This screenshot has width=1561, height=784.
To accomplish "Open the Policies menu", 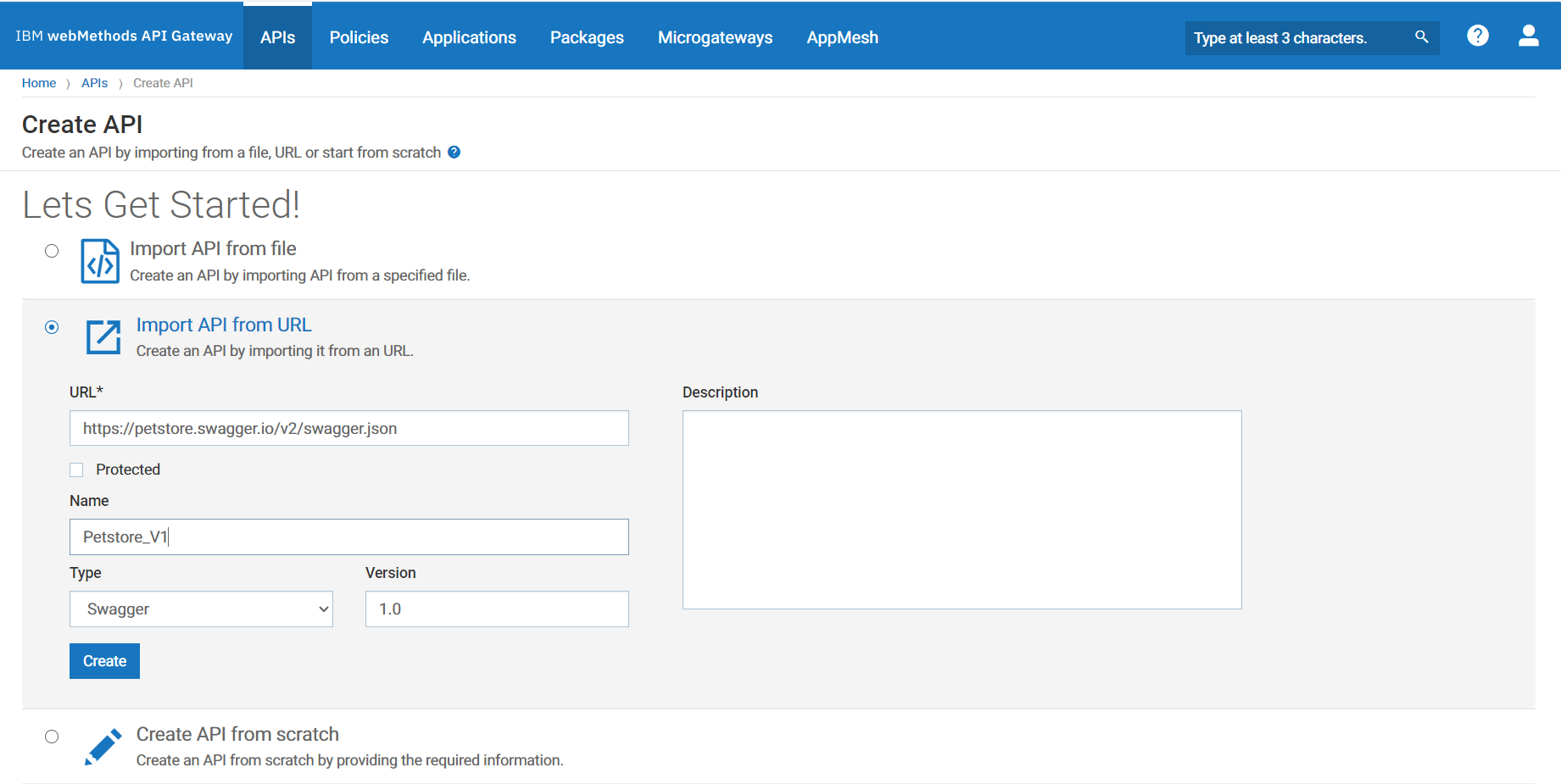I will (359, 37).
